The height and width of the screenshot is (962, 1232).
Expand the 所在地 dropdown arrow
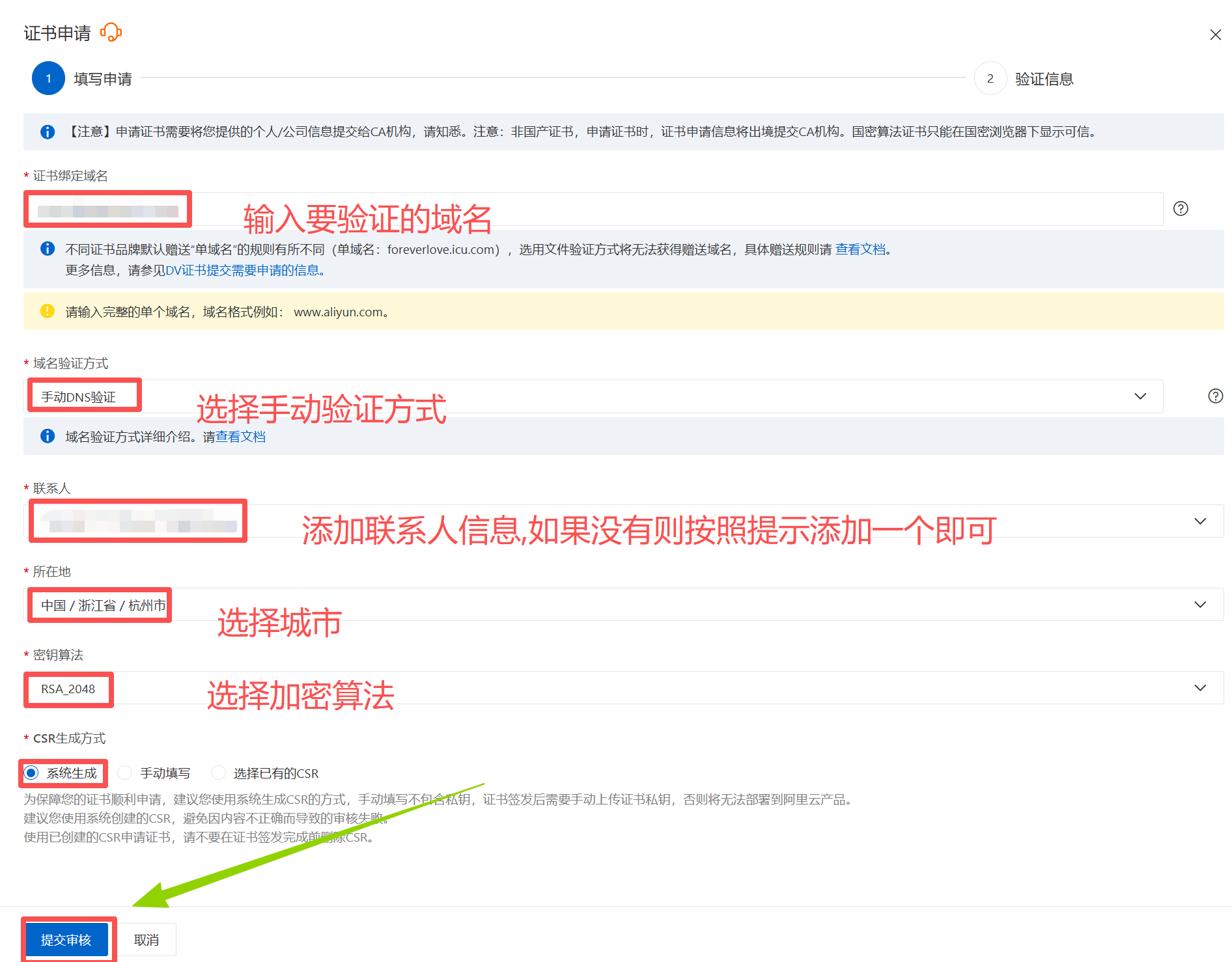(1200, 605)
